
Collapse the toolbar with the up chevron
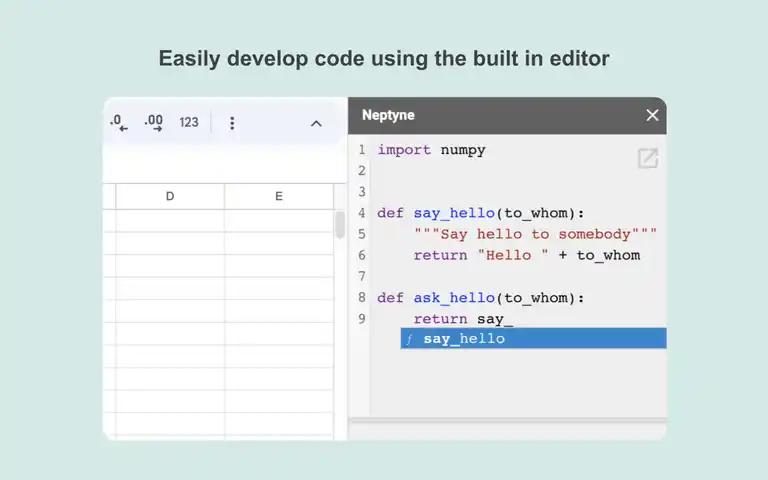coord(316,123)
